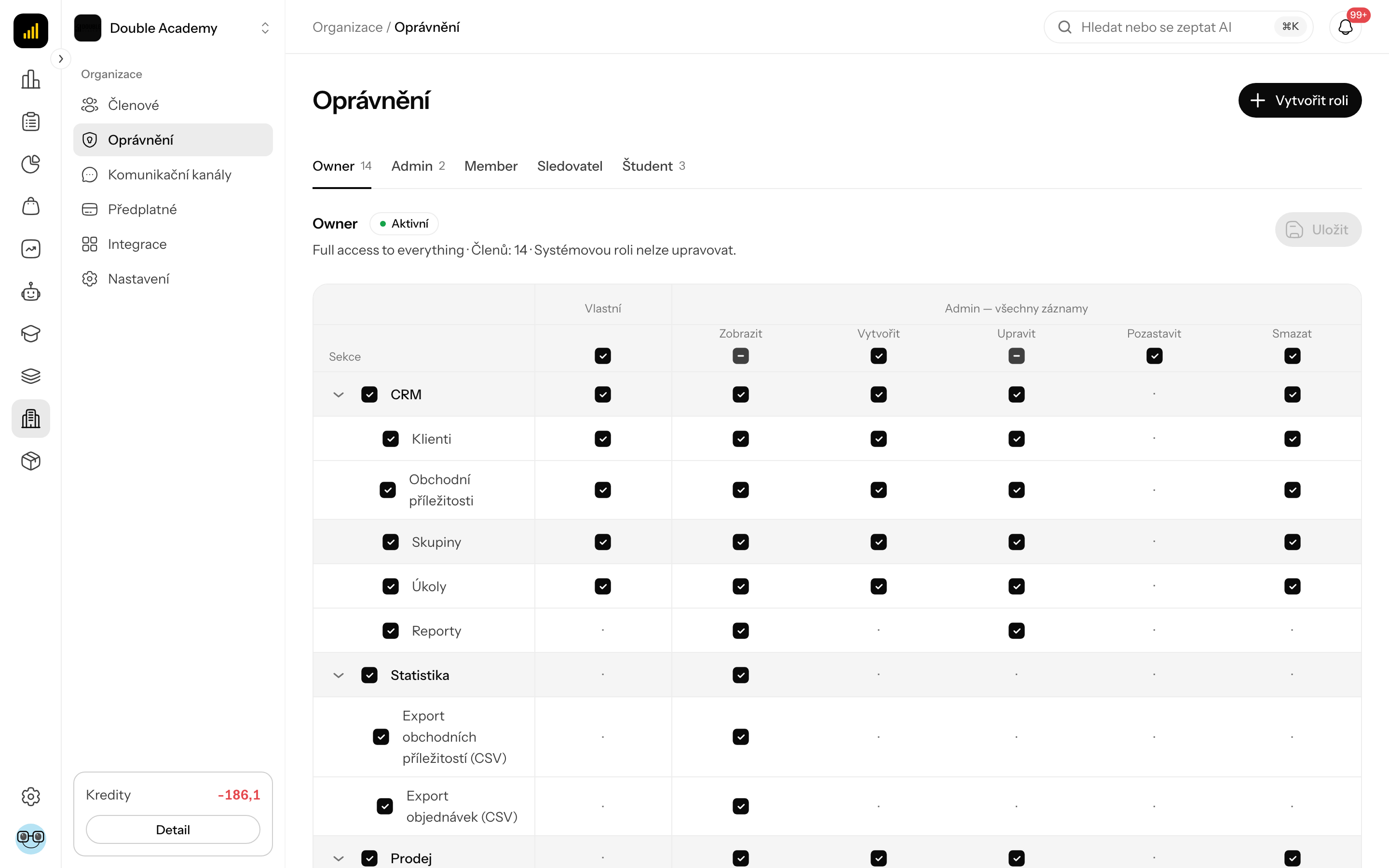Viewport: 1389px width, 868px height.
Task: Toggle the Skupiny row checkbox
Action: click(x=390, y=542)
